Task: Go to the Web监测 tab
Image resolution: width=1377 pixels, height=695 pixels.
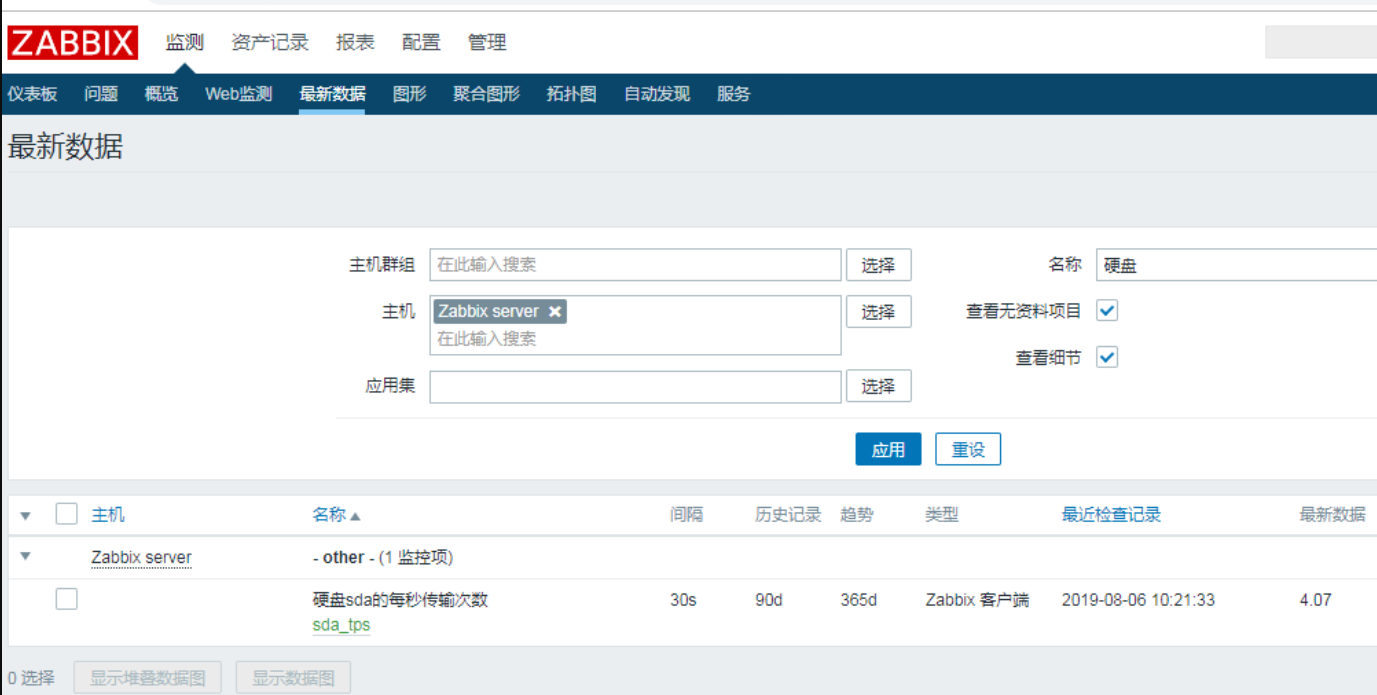Action: [238, 94]
